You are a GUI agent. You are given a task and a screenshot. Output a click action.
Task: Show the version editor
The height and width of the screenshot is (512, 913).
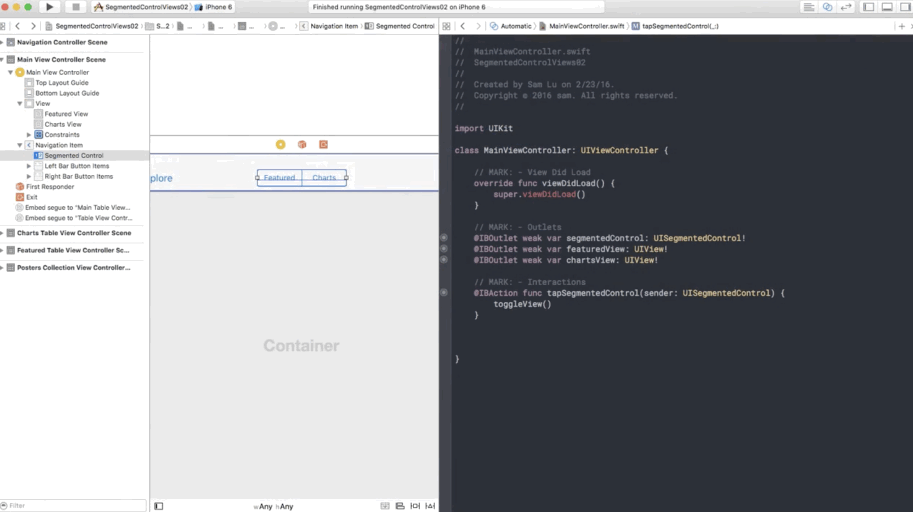pos(846,7)
